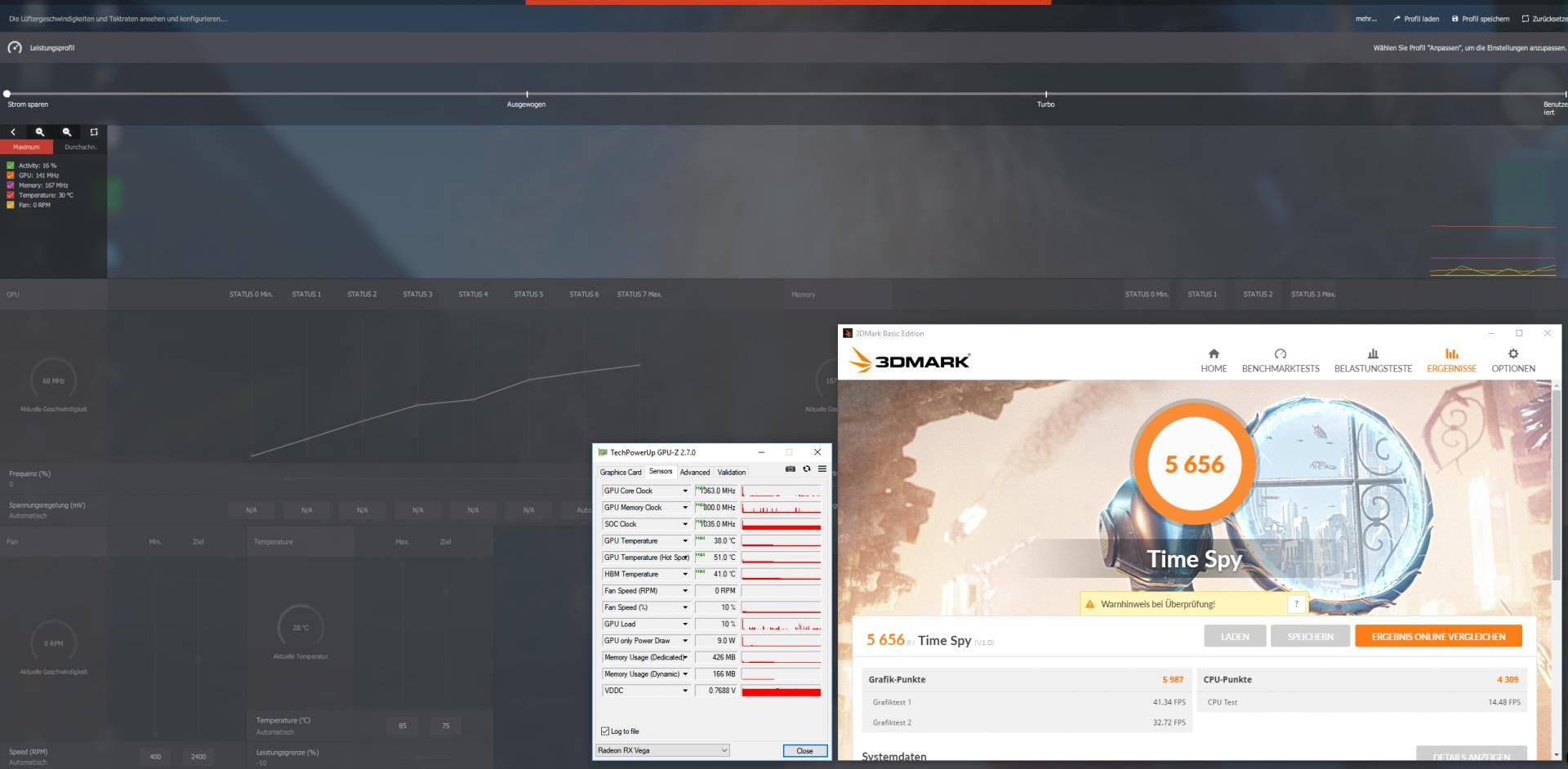The width and height of the screenshot is (1568, 769).
Task: Zoom in on the performance graph
Action: point(40,131)
